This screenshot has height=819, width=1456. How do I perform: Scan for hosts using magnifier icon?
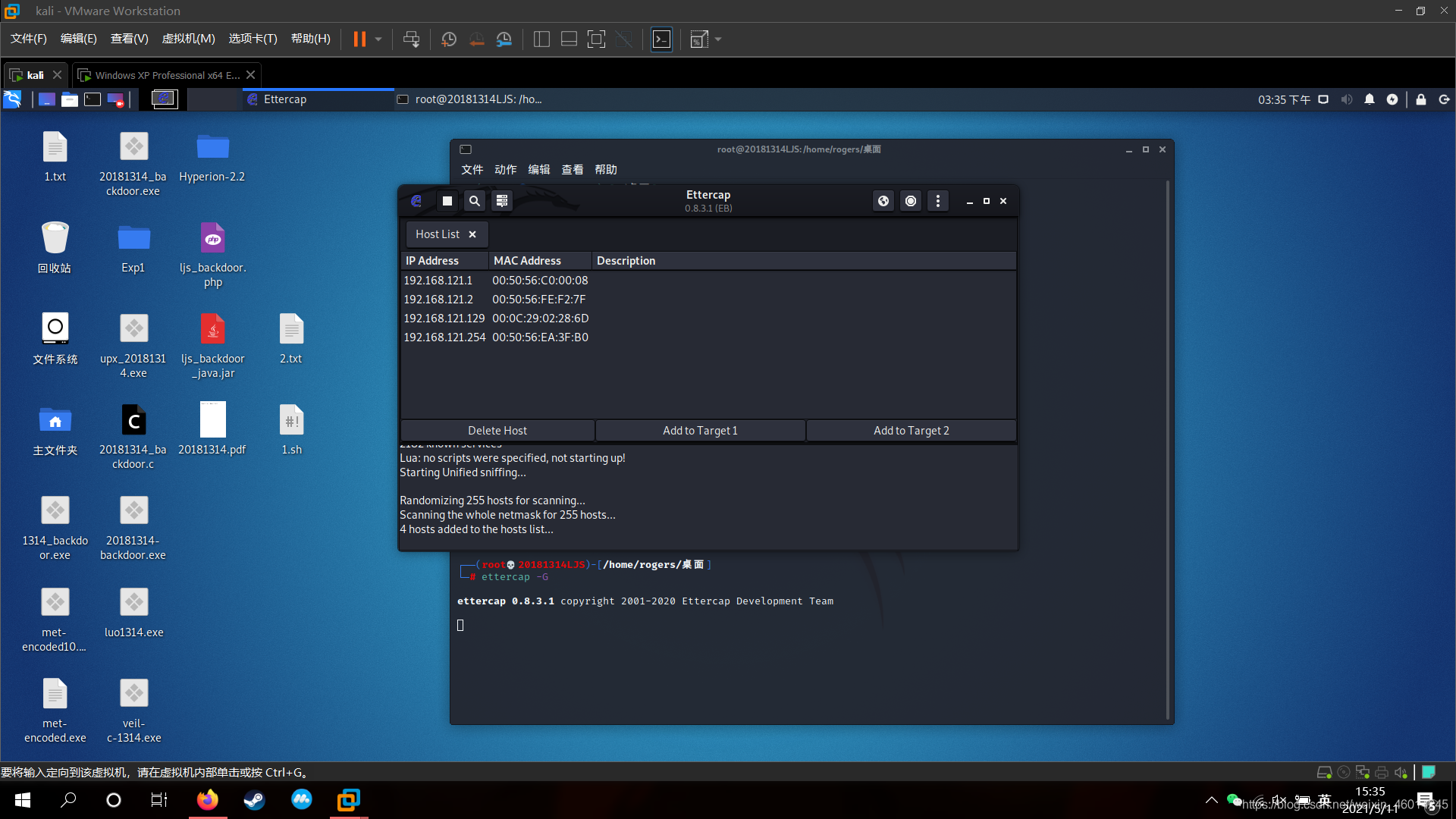click(x=474, y=201)
